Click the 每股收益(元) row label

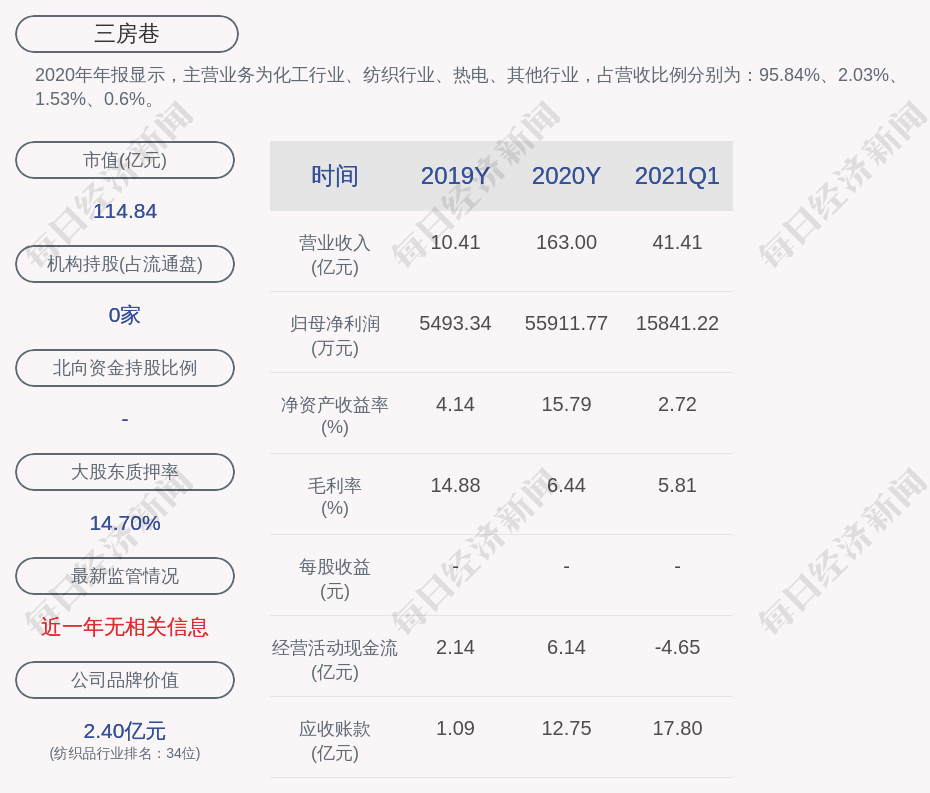(335, 579)
